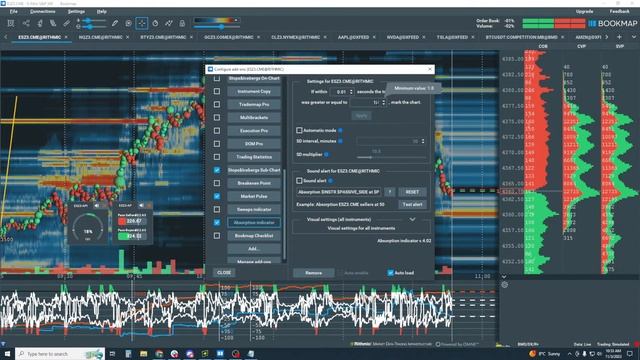This screenshot has height=360, width=640.
Task: Enable the Multibrackets add-on checkbox
Action: tap(217, 118)
